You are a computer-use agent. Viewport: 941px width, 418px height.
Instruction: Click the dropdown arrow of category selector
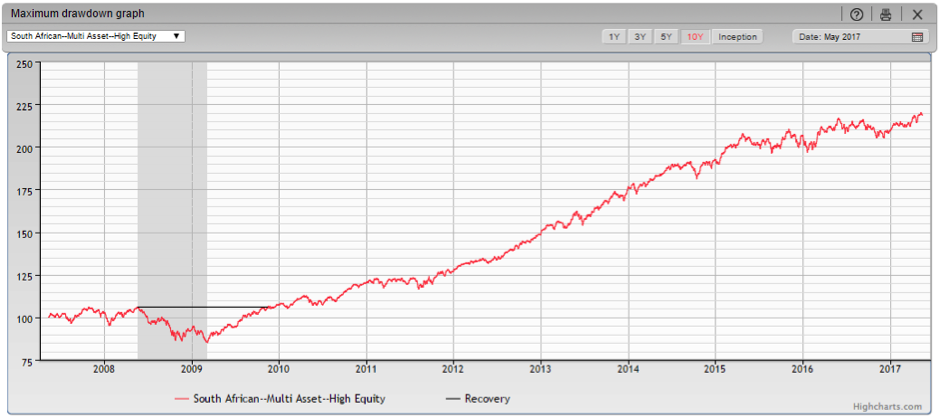point(176,36)
